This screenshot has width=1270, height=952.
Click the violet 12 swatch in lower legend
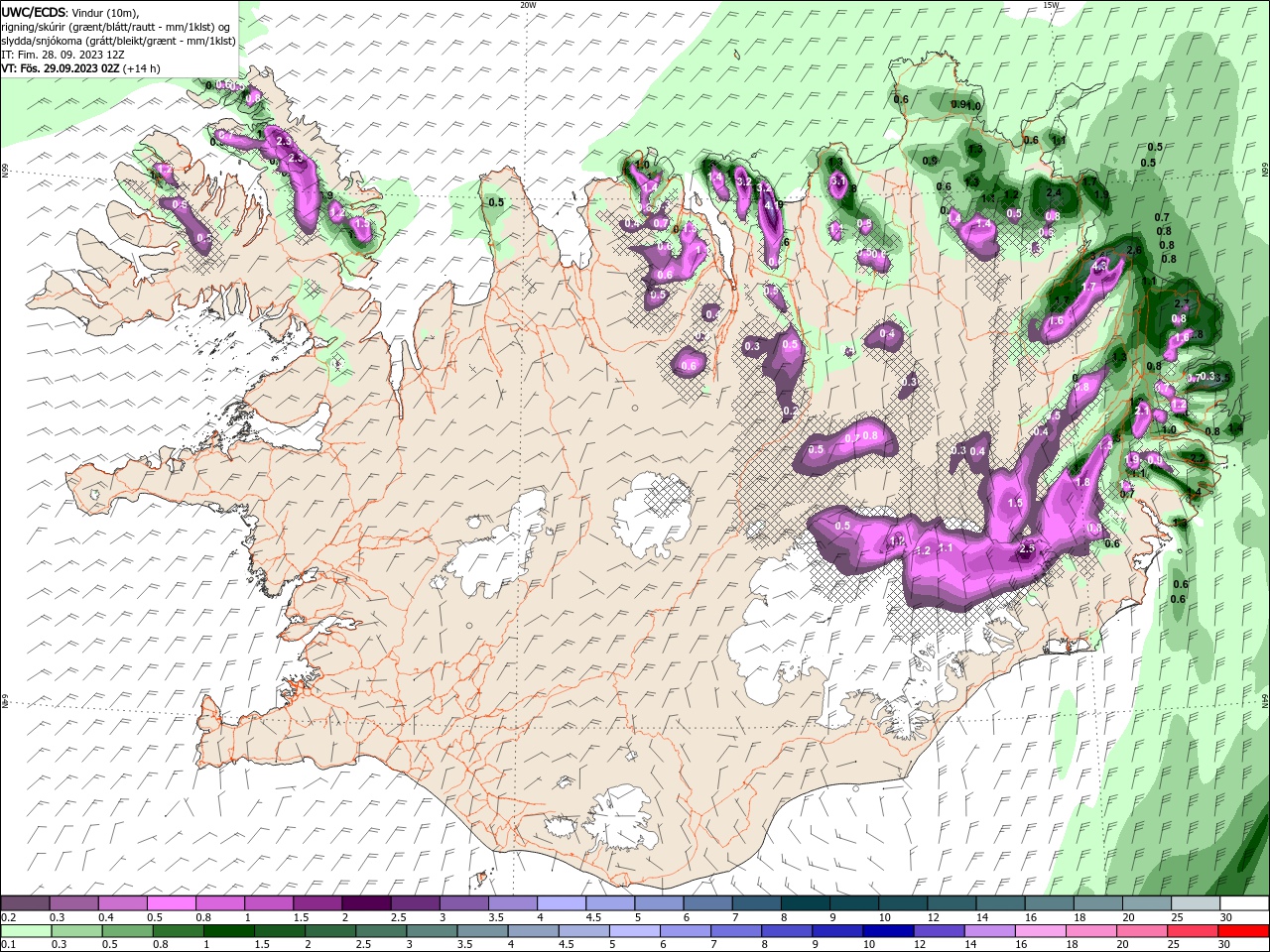939,931
